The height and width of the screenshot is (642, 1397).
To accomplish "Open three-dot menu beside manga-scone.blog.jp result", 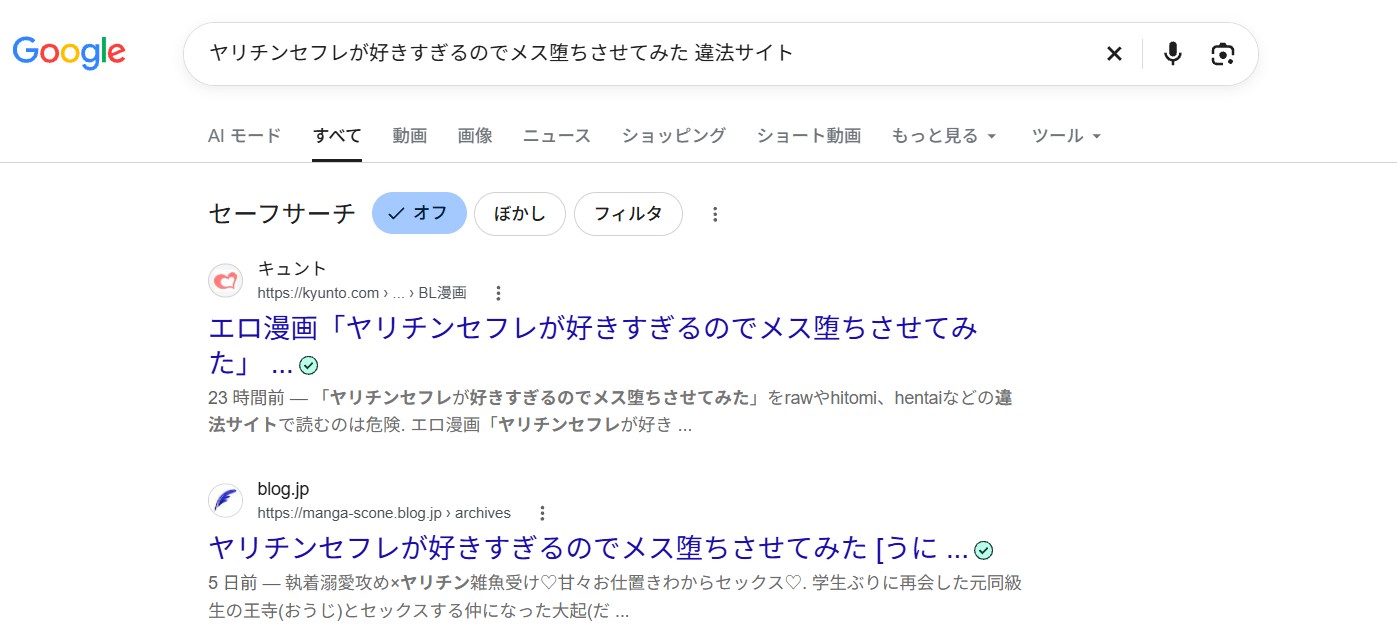I will pos(542,513).
